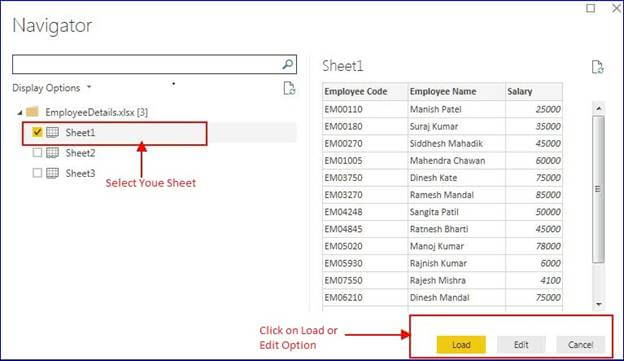Click the Suraj Kumar name cell
Viewport: 624px width, 361px height.
pyautogui.click(x=456, y=126)
